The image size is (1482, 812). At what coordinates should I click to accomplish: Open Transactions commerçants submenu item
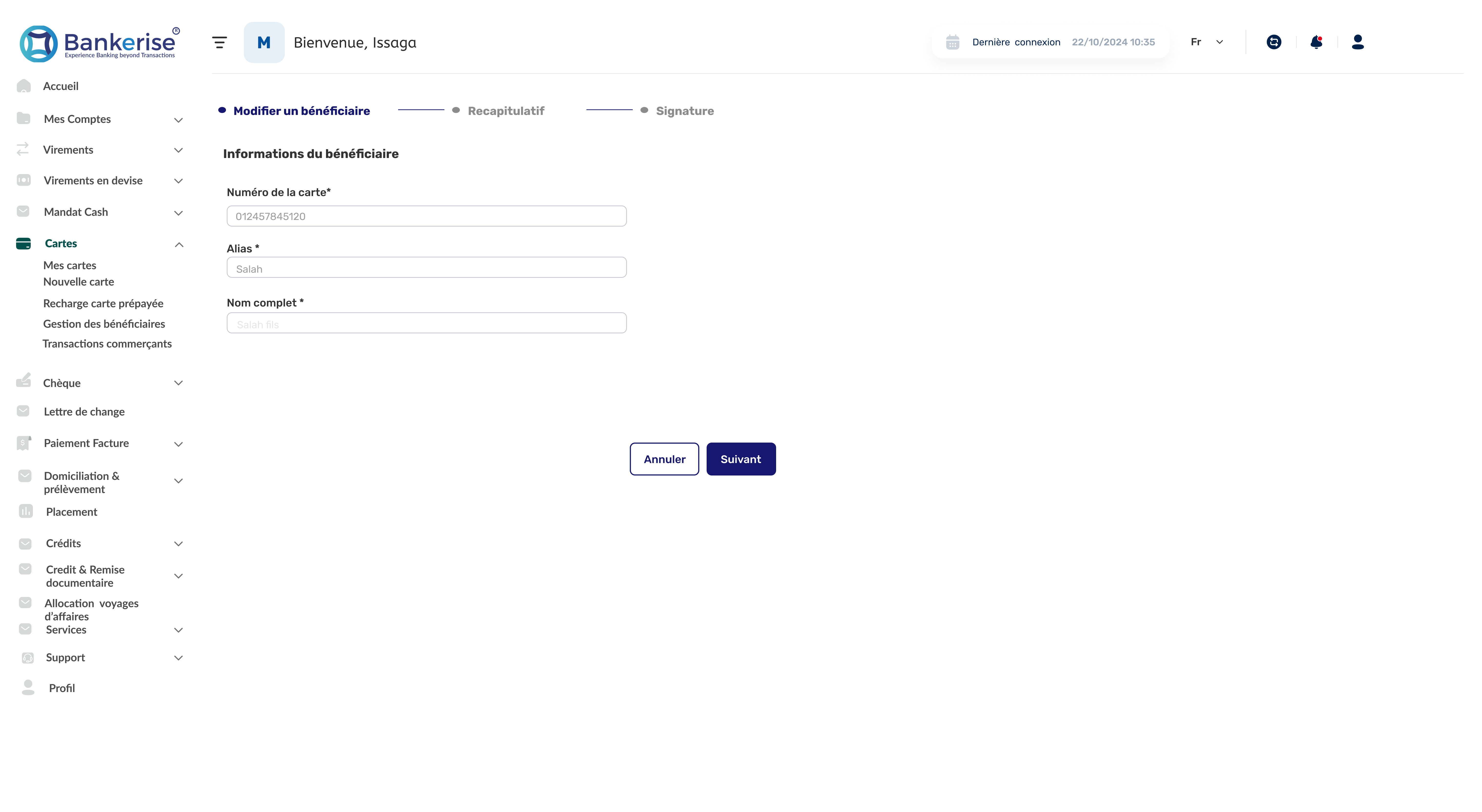(x=107, y=344)
